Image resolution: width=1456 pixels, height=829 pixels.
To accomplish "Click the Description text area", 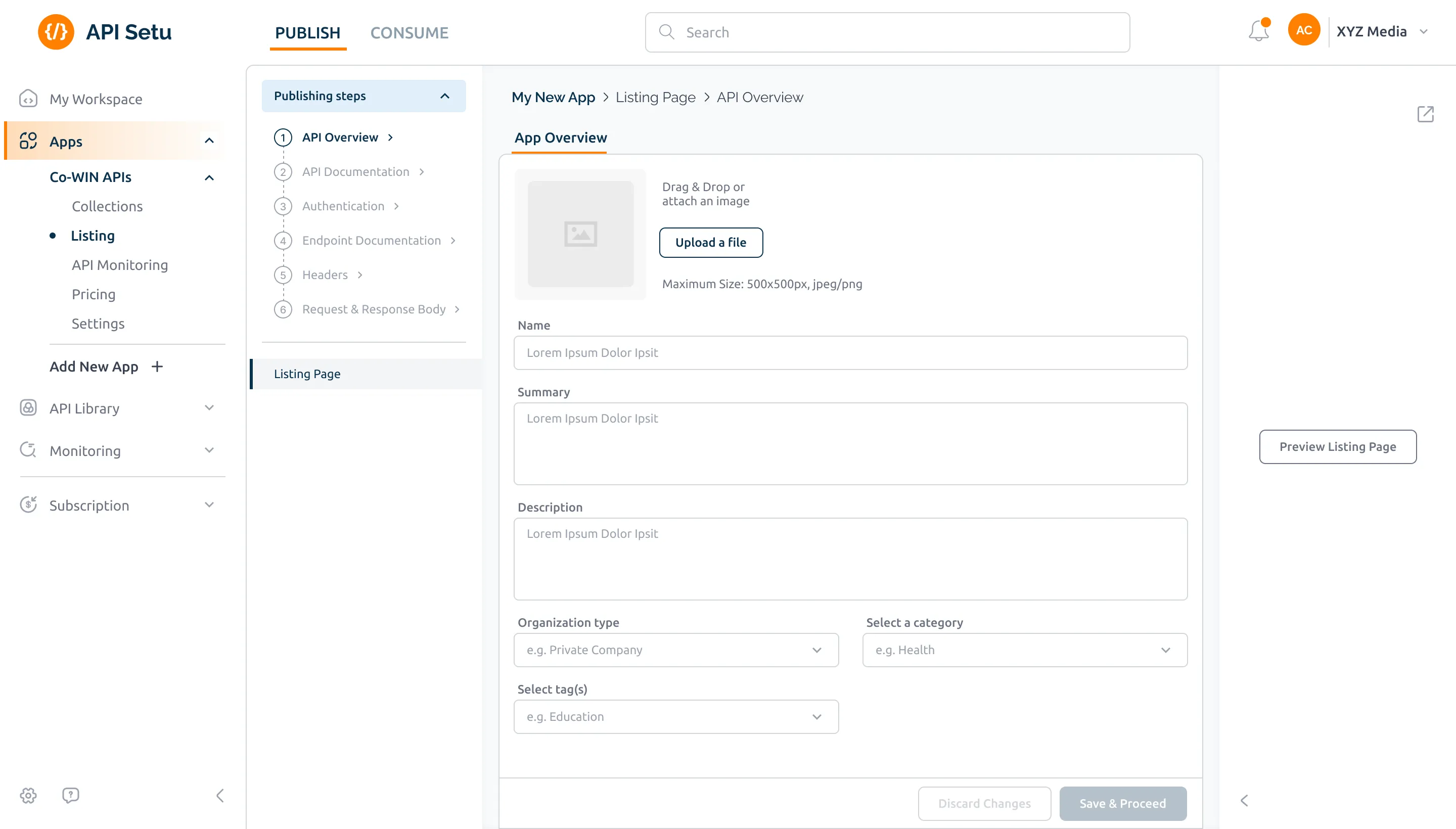I will [x=850, y=559].
